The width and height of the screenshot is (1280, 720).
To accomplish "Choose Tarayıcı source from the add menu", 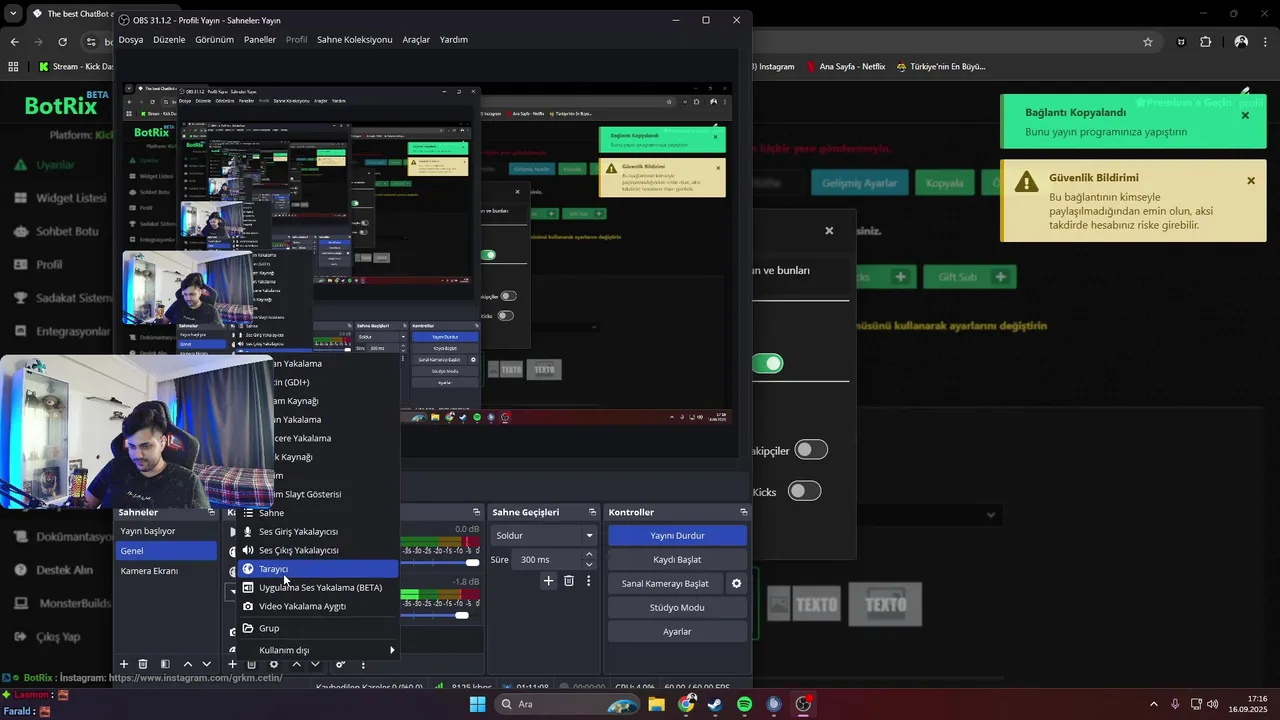I will coord(318,569).
